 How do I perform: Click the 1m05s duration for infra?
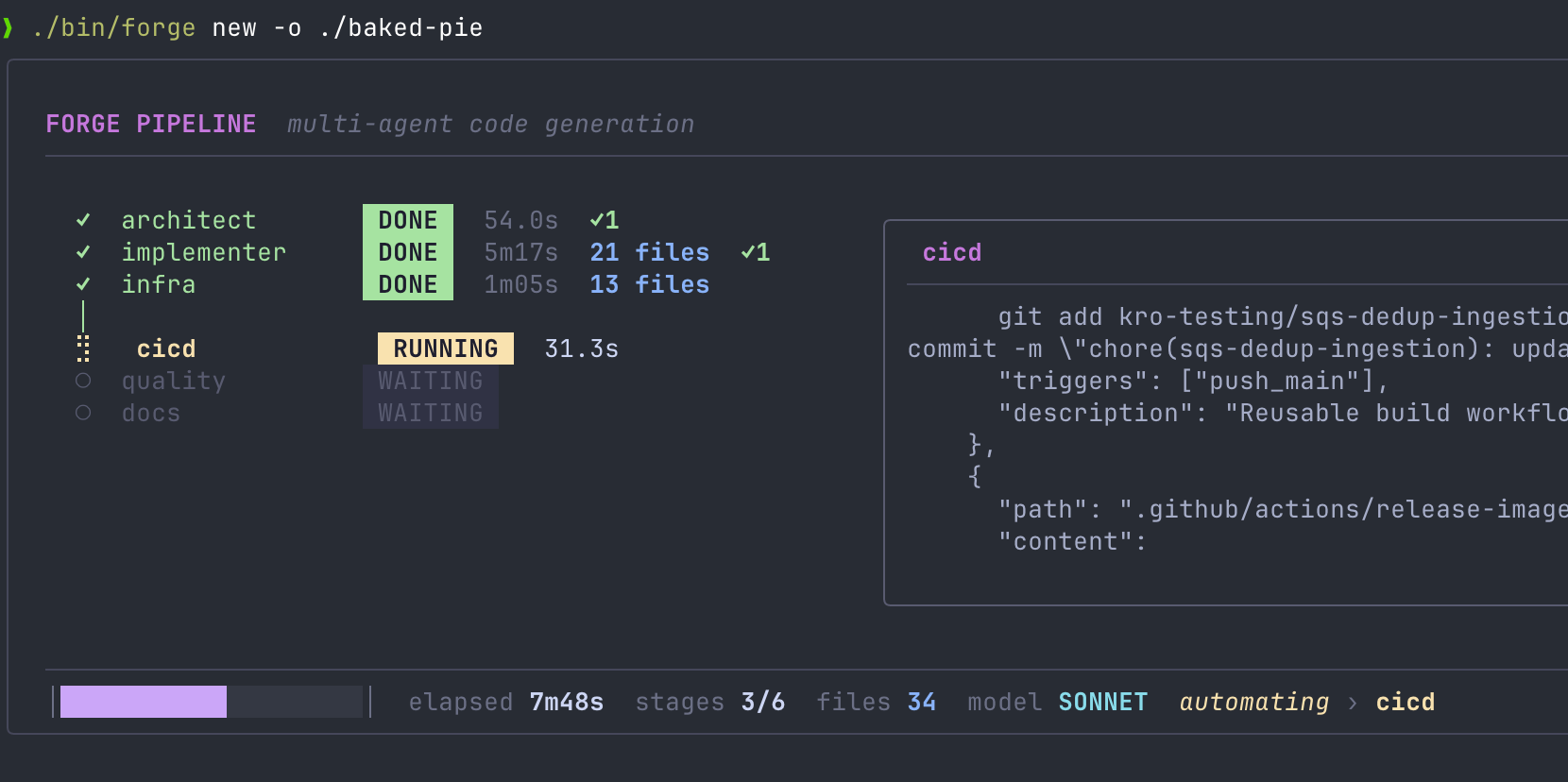pyautogui.click(x=521, y=284)
